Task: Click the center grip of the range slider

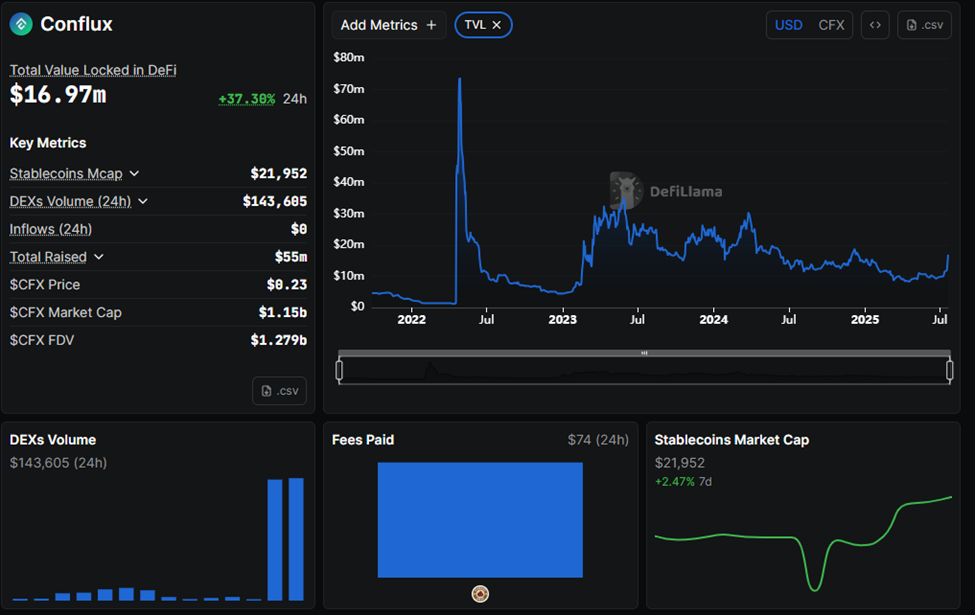Action: [x=644, y=353]
